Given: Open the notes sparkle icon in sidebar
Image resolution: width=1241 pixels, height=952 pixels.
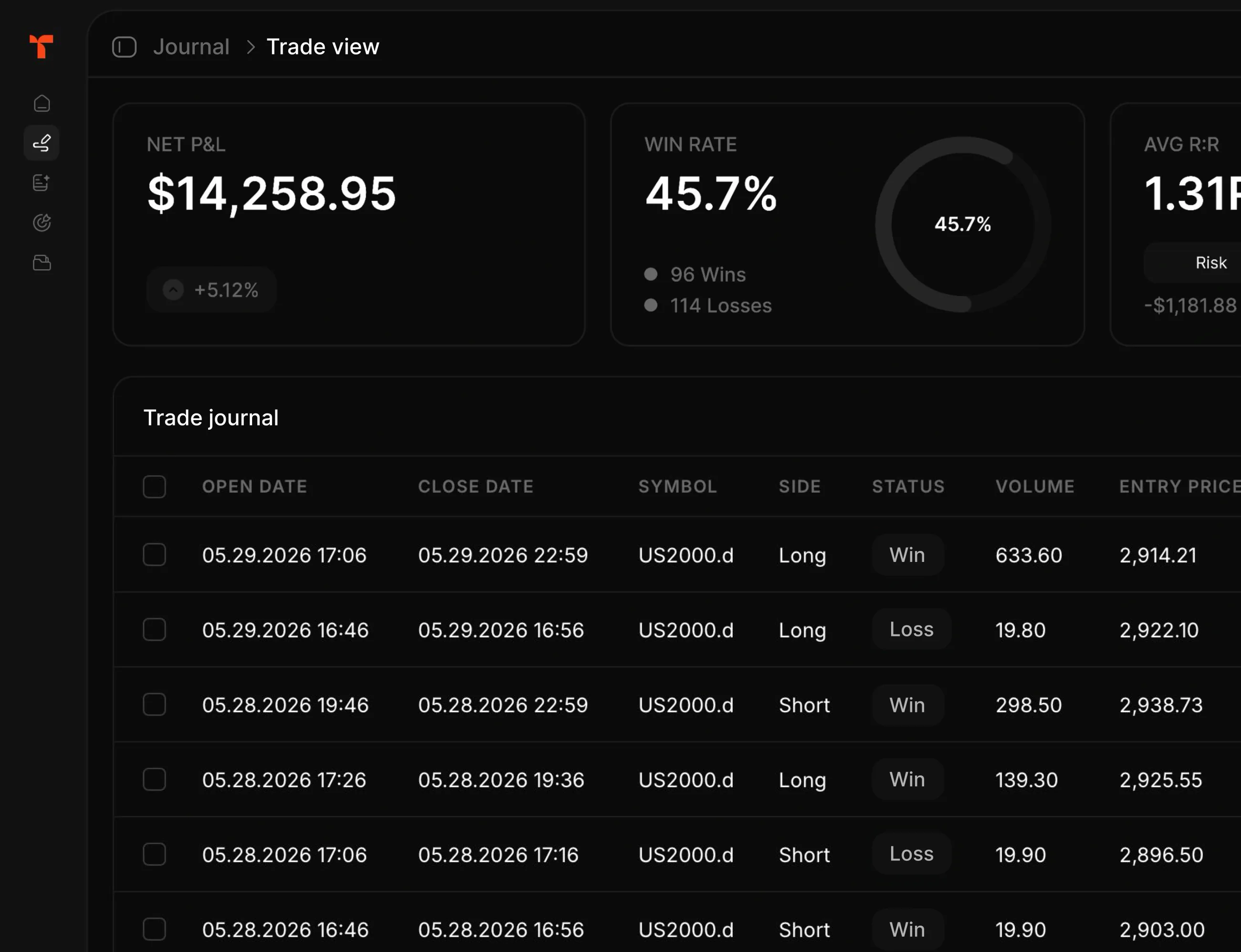Looking at the screenshot, I should click(42, 182).
